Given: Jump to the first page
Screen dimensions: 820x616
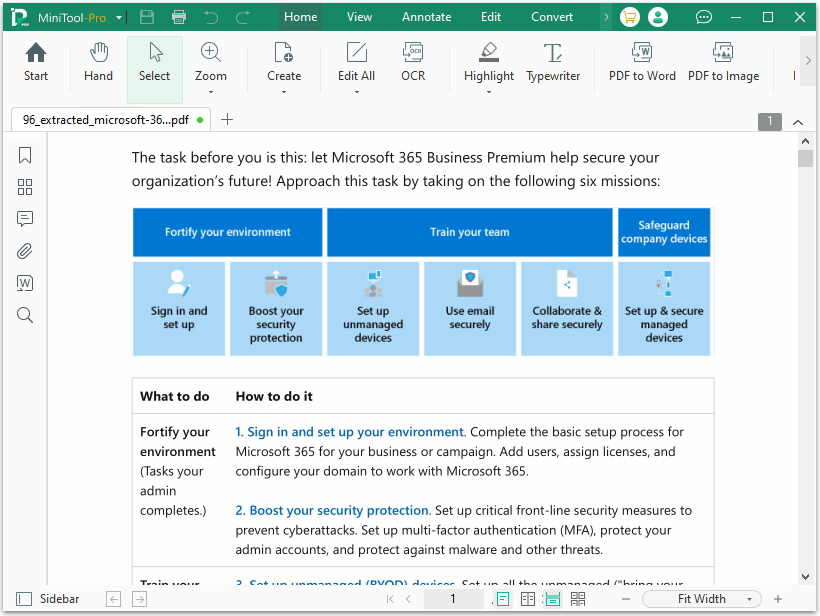Looking at the screenshot, I should pyautogui.click(x=390, y=599).
